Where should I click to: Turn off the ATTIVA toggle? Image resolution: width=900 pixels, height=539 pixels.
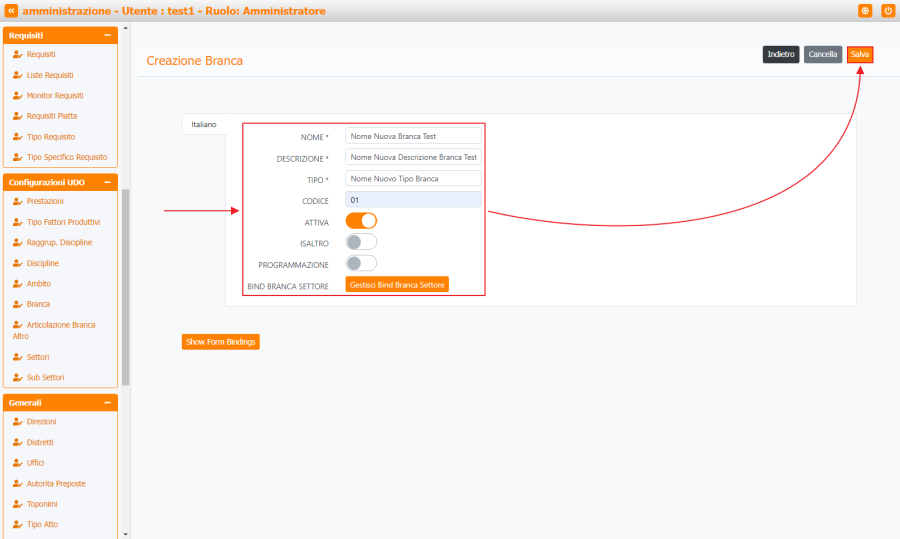[x=361, y=221]
